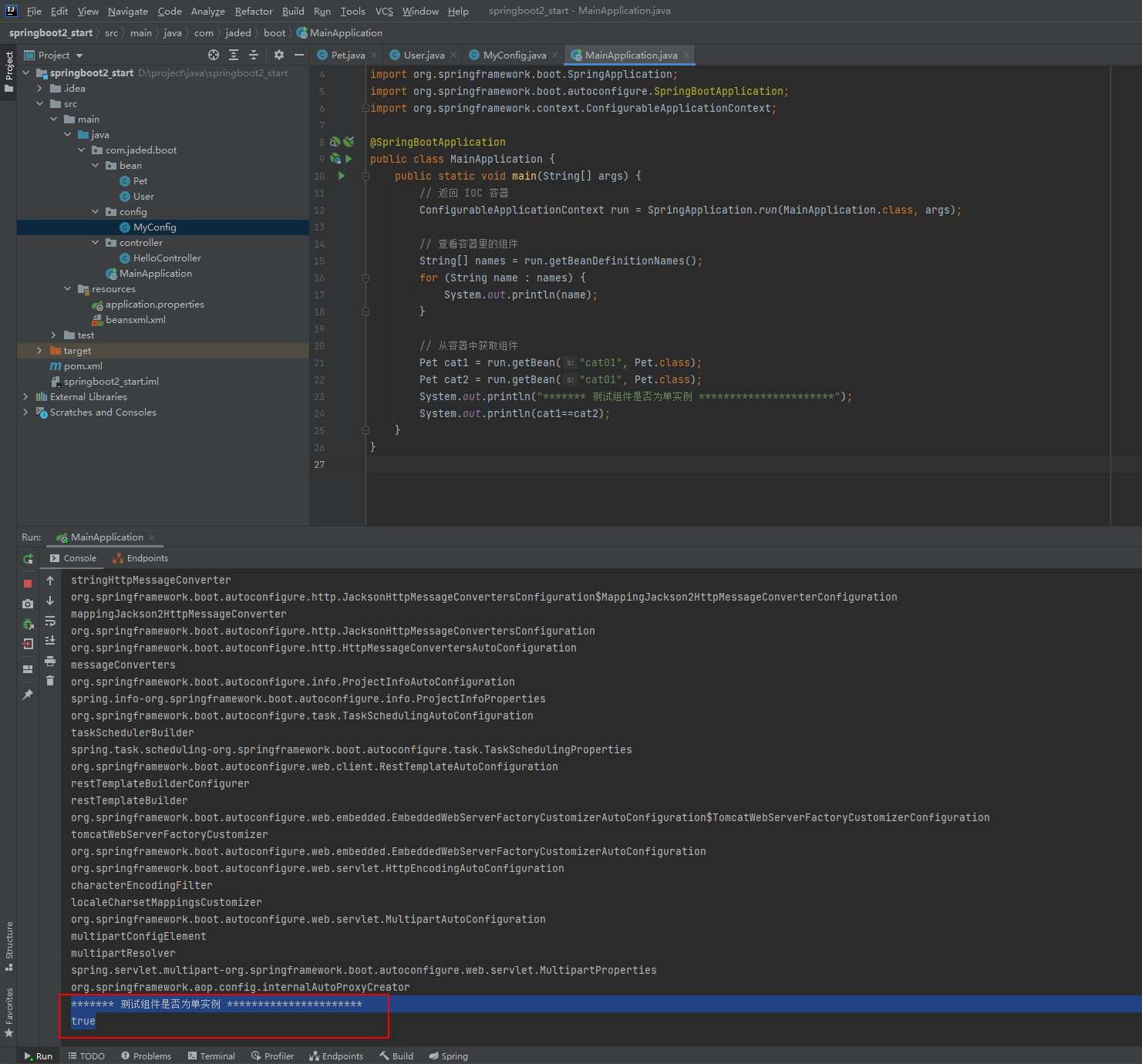
Task: Toggle soft-wrap in the console
Action: (50, 621)
